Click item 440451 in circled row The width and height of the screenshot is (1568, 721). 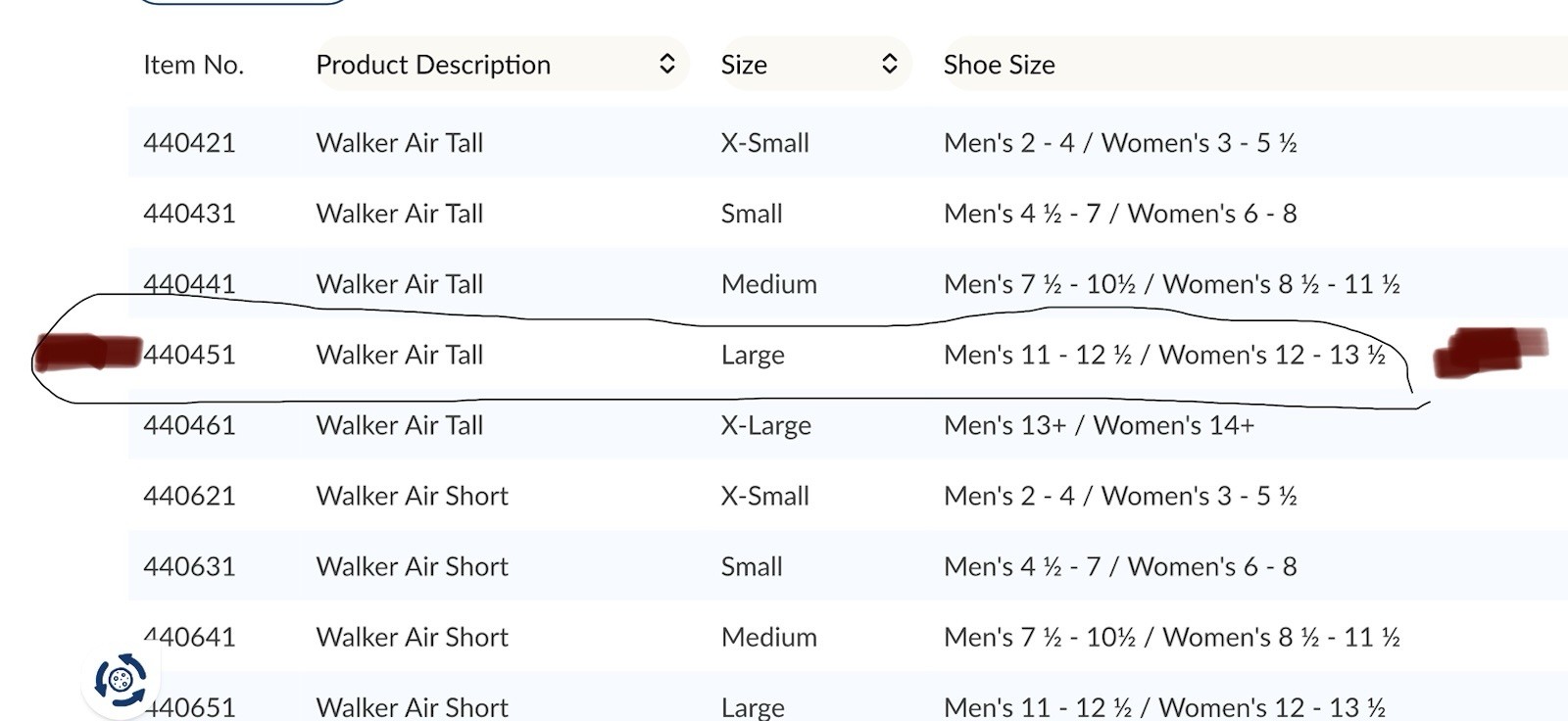tap(189, 355)
